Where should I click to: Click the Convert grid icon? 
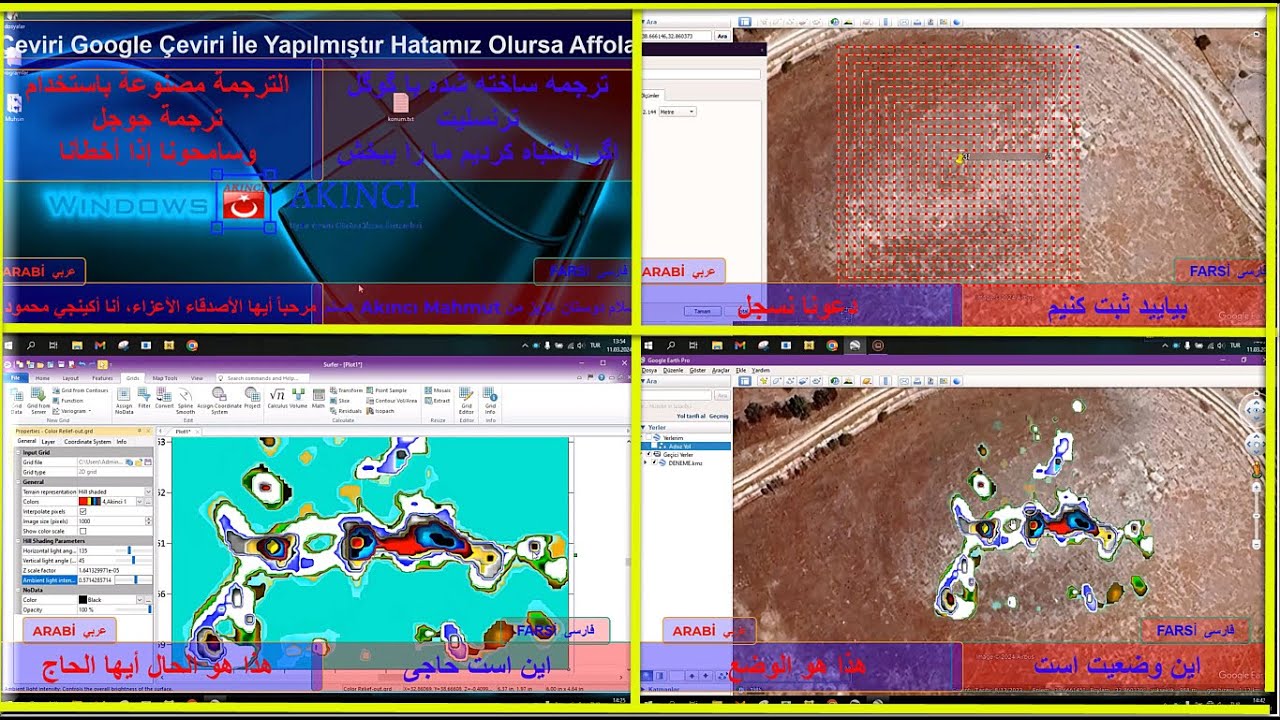pos(164,396)
